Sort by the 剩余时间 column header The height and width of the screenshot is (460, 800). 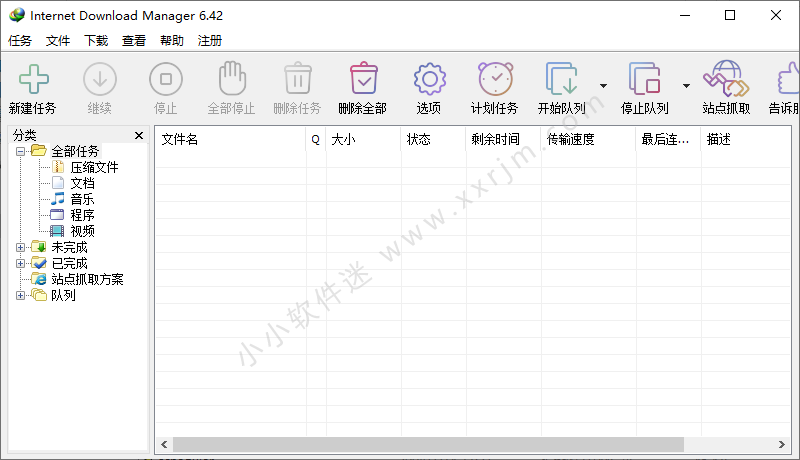[x=503, y=139]
